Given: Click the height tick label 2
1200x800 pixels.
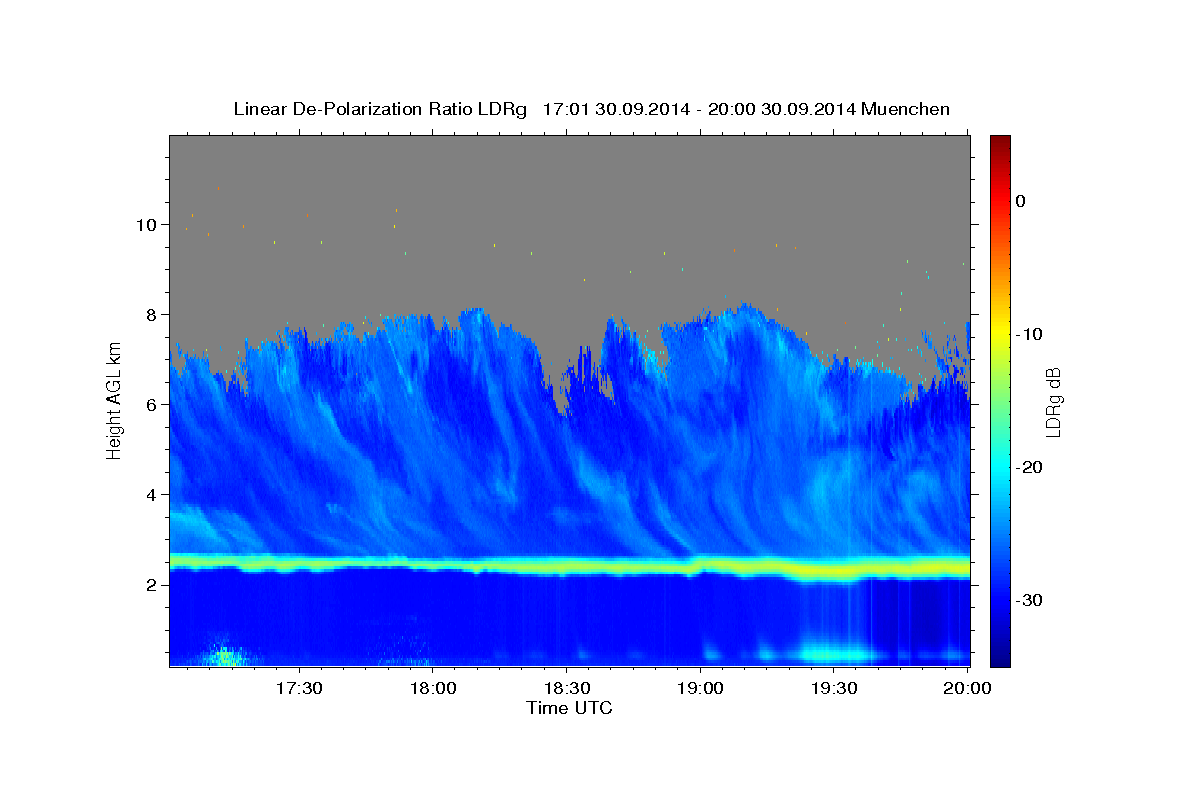Looking at the screenshot, I should 153,584.
